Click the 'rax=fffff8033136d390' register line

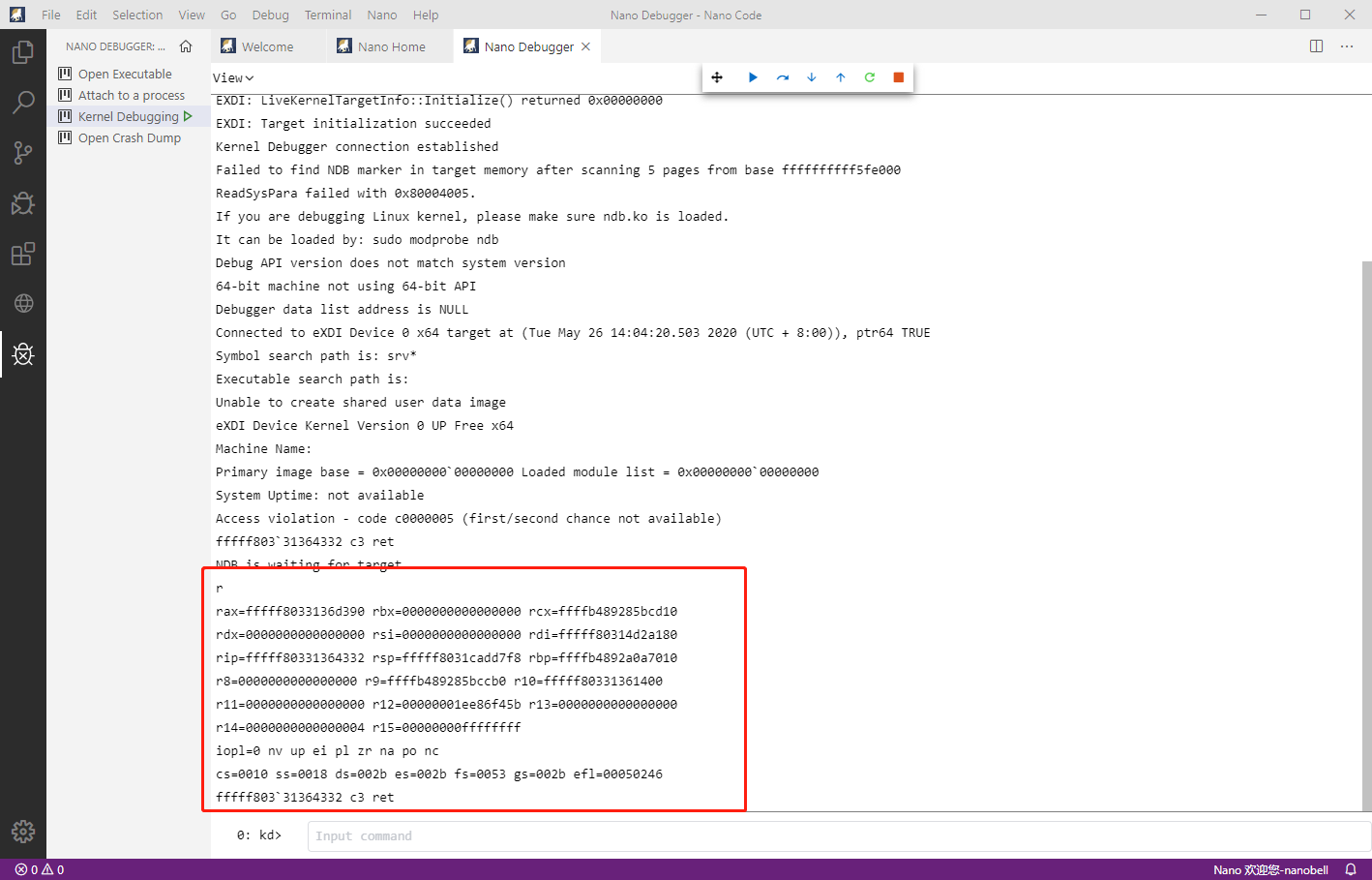pyautogui.click(x=446, y=612)
